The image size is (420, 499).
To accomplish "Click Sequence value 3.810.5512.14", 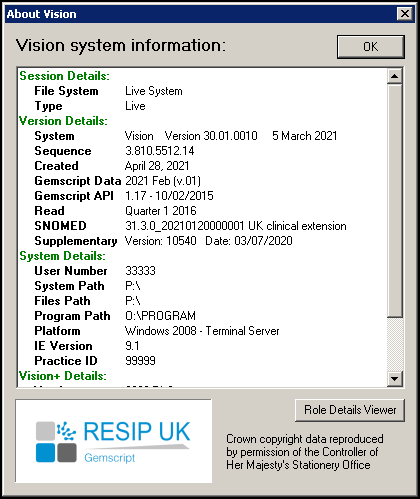I will coord(160,151).
